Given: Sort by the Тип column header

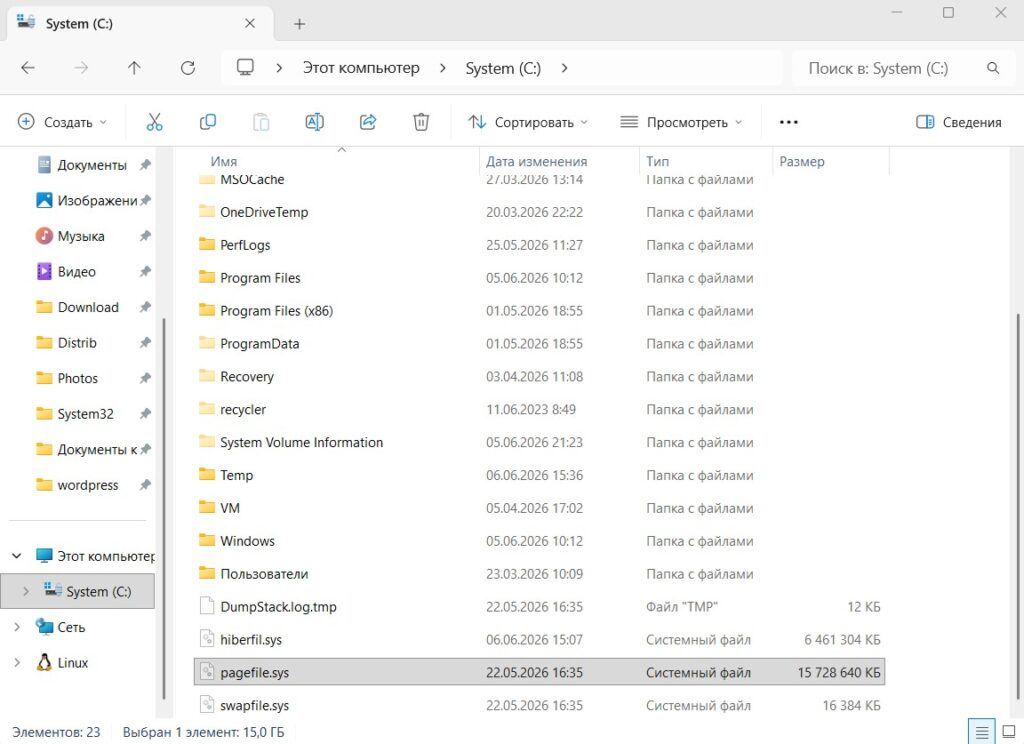Looking at the screenshot, I should tap(657, 161).
